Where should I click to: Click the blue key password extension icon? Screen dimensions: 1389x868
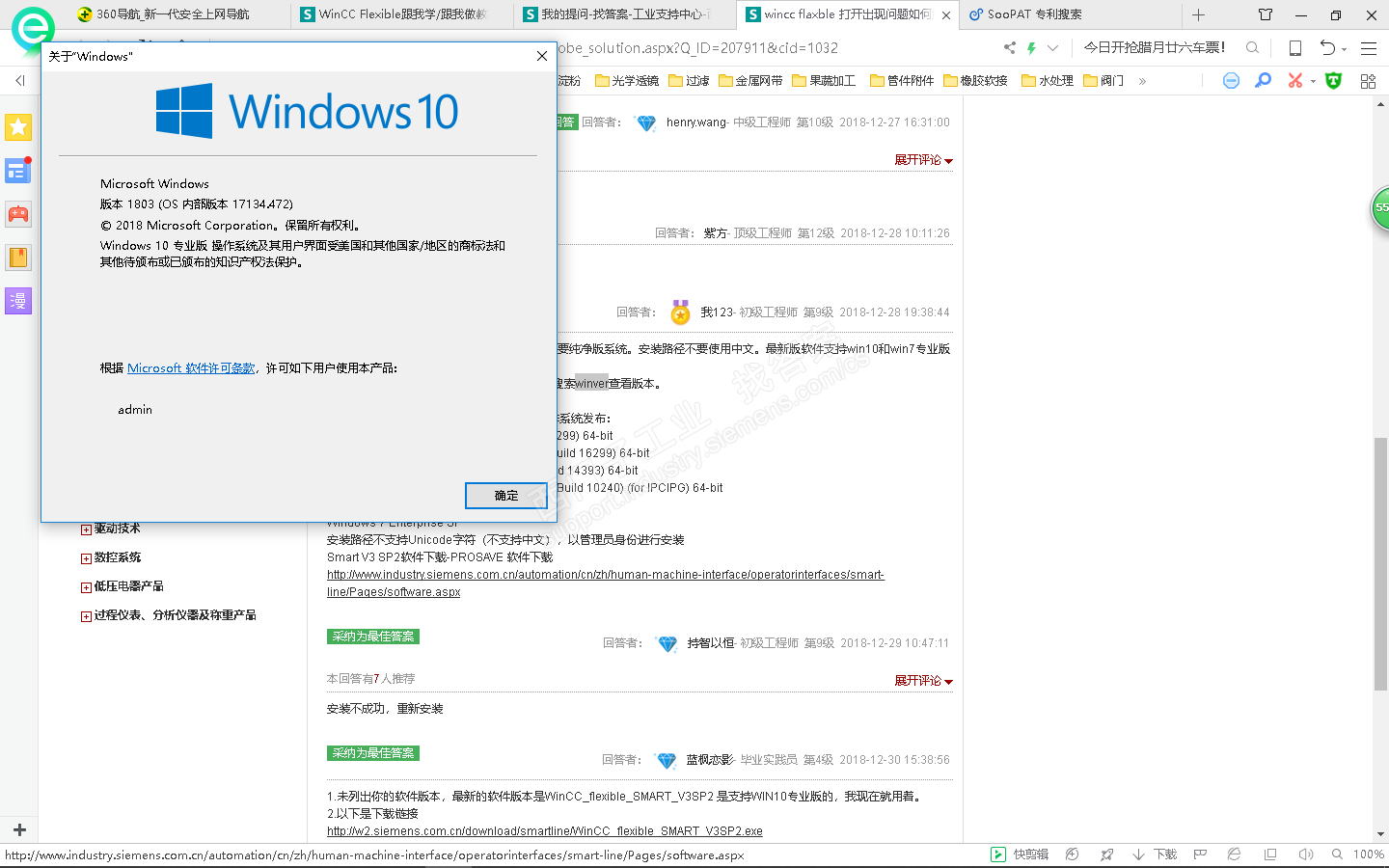click(x=1263, y=81)
